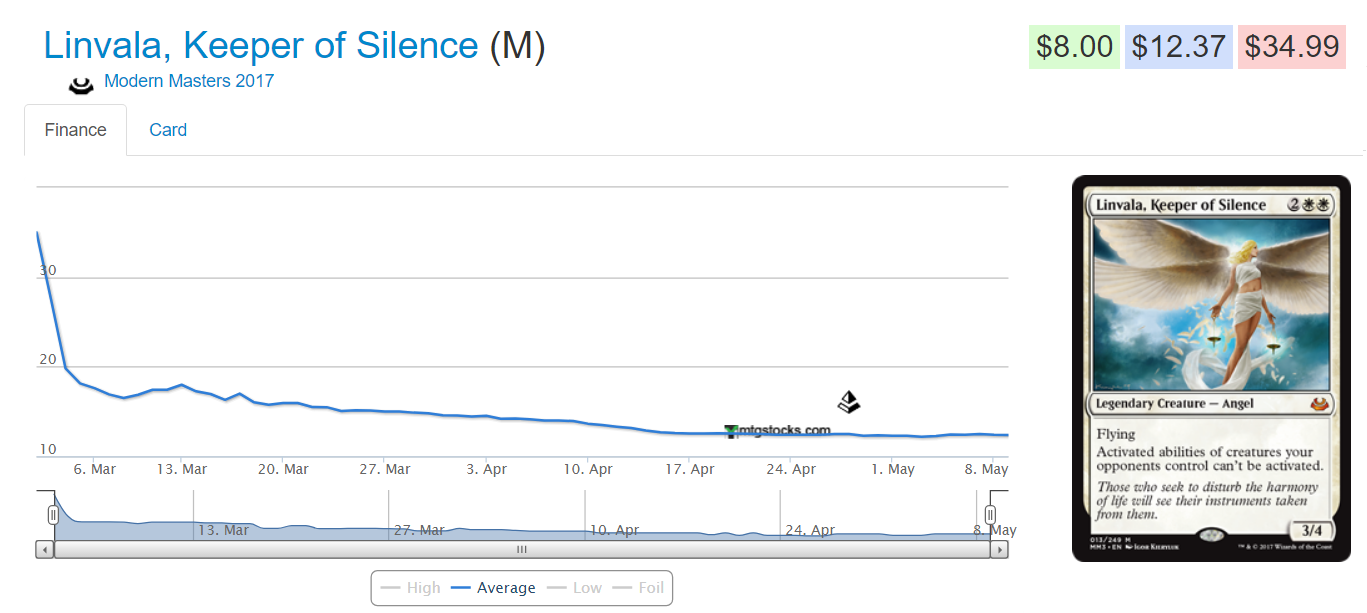Viewport: 1367px width, 613px height.
Task: Toggle the Foil series in the chart legend
Action: coord(638,588)
